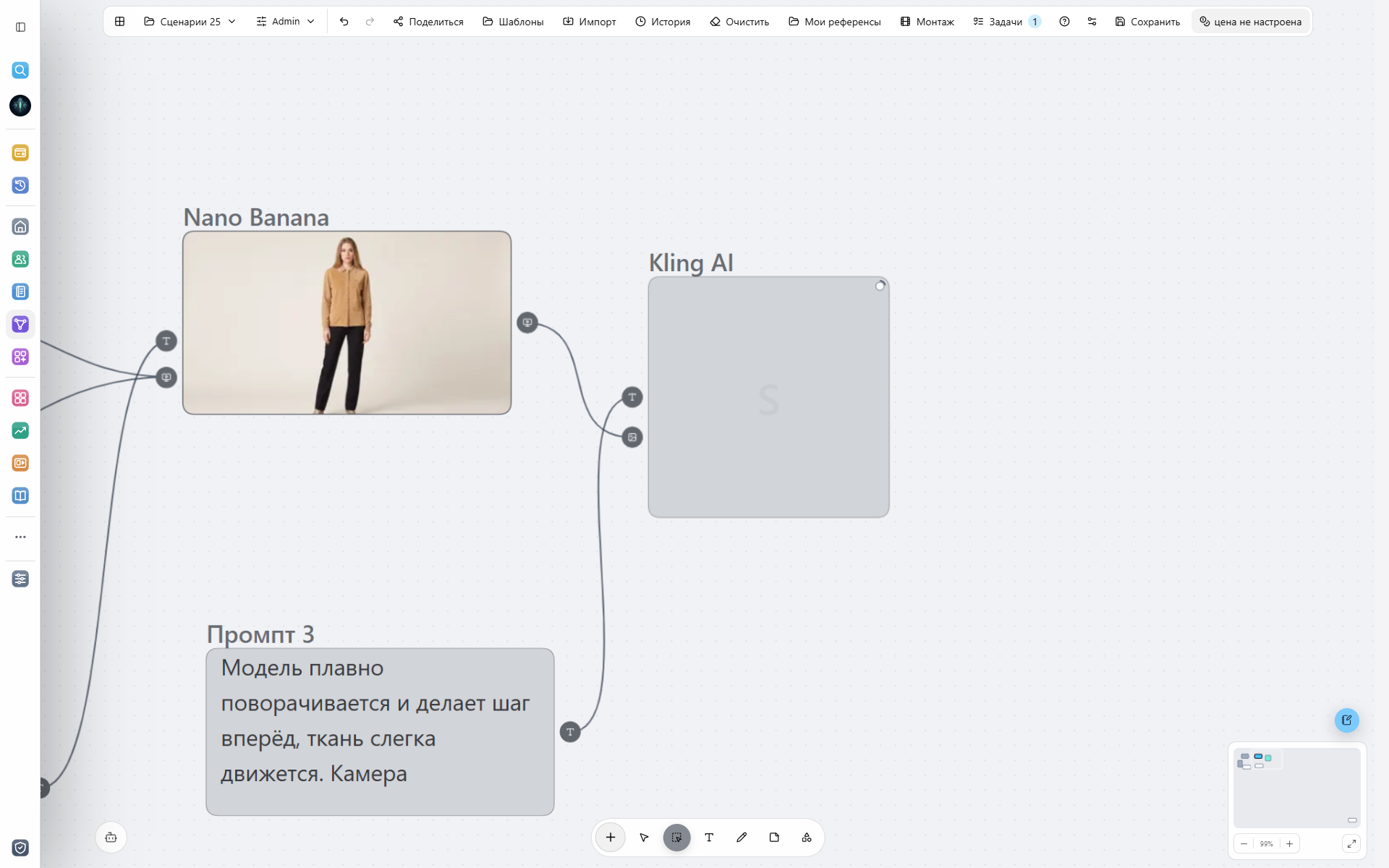The image size is (1389, 868).
Task: Open the history clock icon in sidebar
Action: click(20, 185)
